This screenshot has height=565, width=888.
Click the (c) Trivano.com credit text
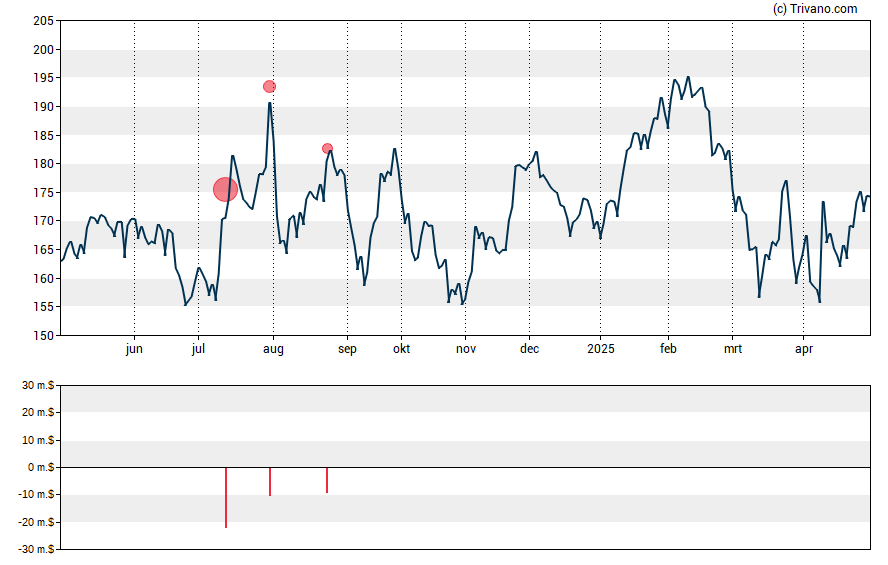[x=815, y=9]
